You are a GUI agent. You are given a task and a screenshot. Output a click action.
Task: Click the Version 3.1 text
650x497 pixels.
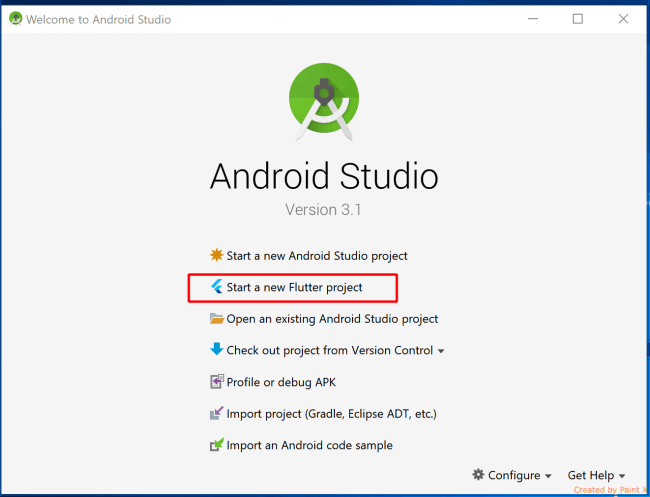[x=323, y=210]
